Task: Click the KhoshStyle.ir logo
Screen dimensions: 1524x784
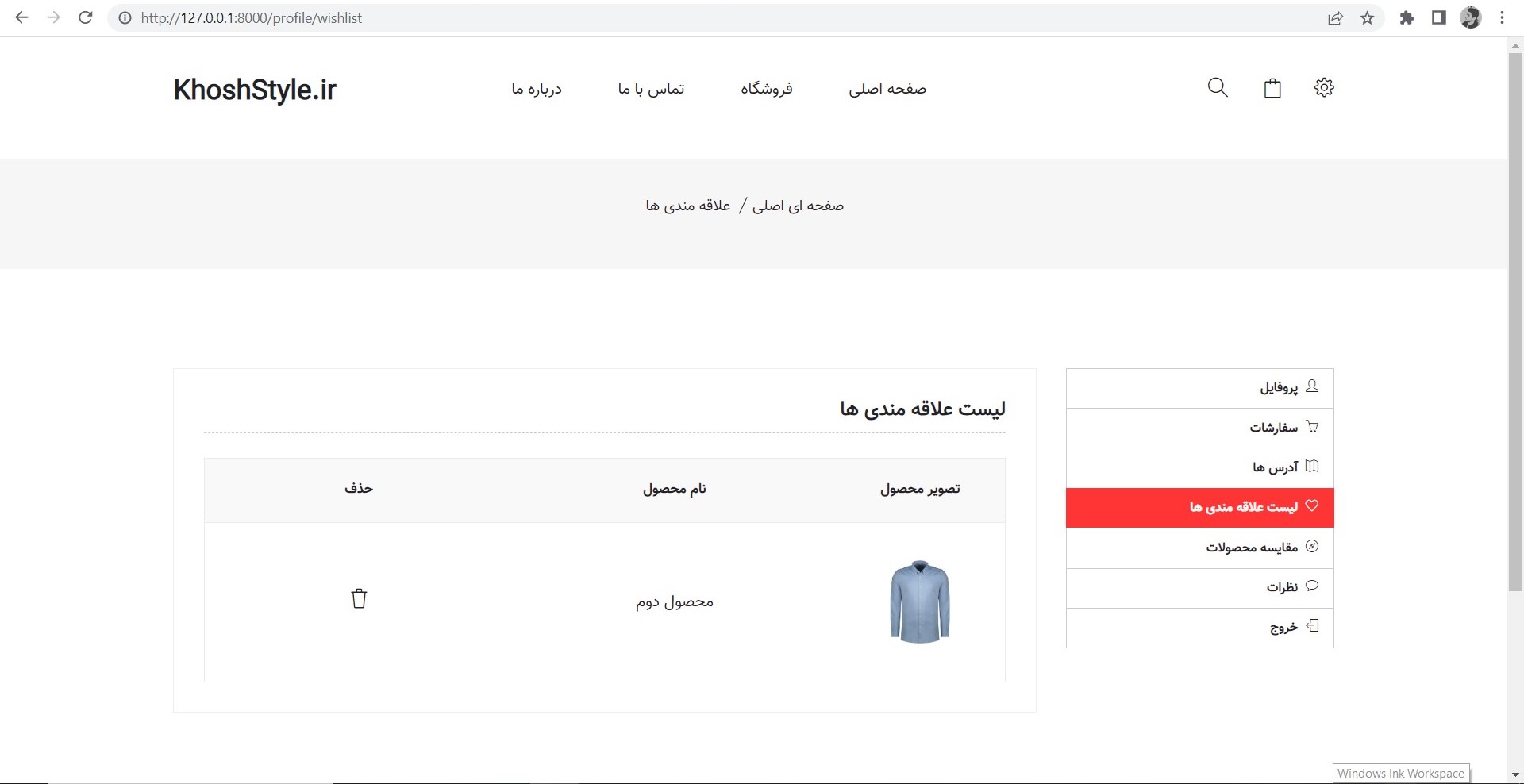Action: pos(254,90)
